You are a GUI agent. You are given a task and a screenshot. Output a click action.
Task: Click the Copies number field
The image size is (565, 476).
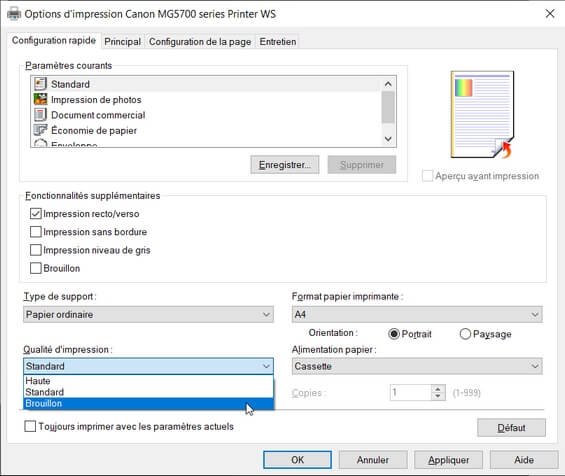(410, 392)
